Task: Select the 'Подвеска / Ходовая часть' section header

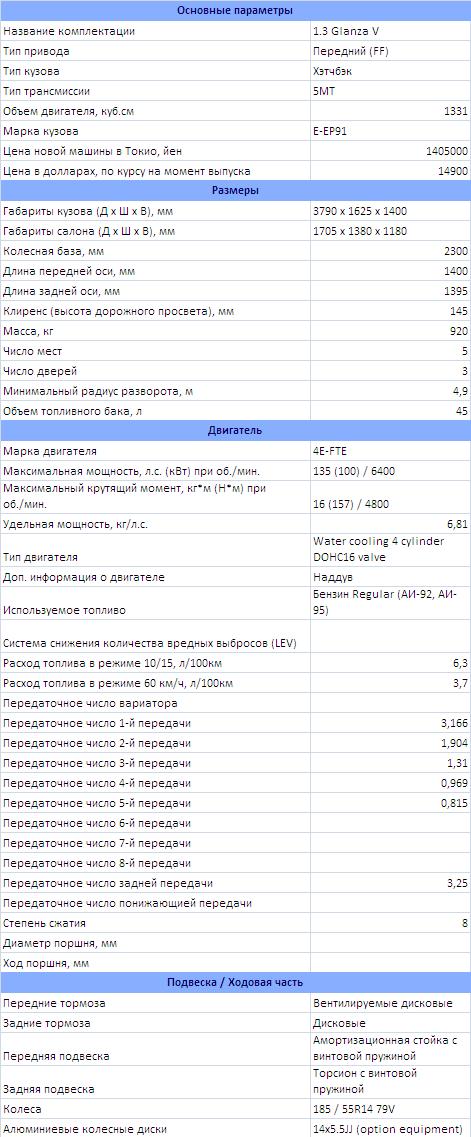Action: [x=236, y=982]
